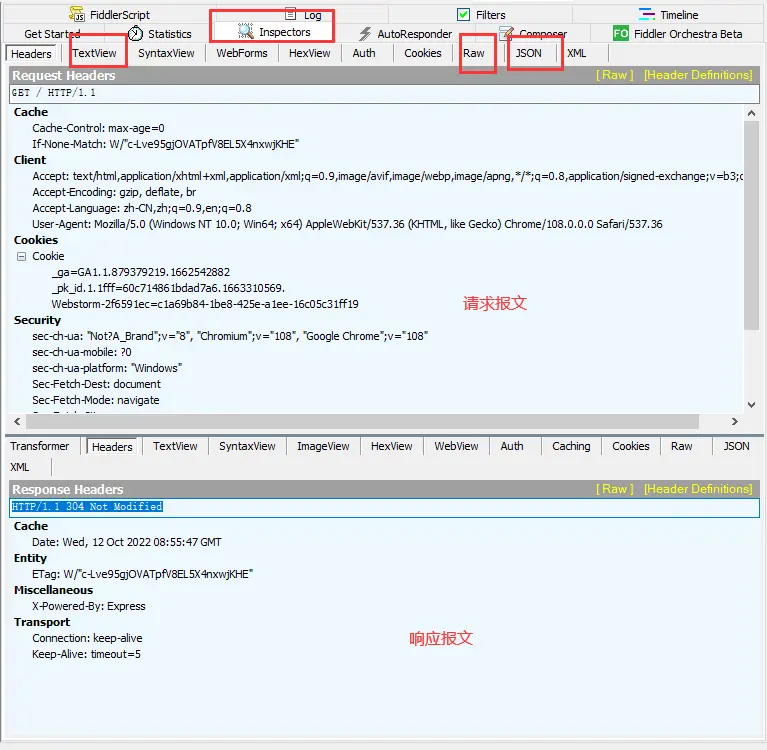Open Header Definitions link in Response Headers
The width and height of the screenshot is (767, 750).
pyautogui.click(x=698, y=489)
